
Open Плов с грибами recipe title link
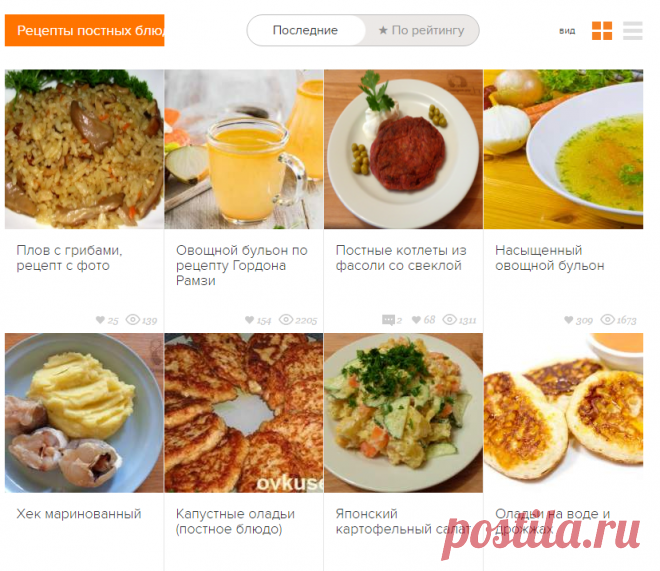click(x=69, y=258)
